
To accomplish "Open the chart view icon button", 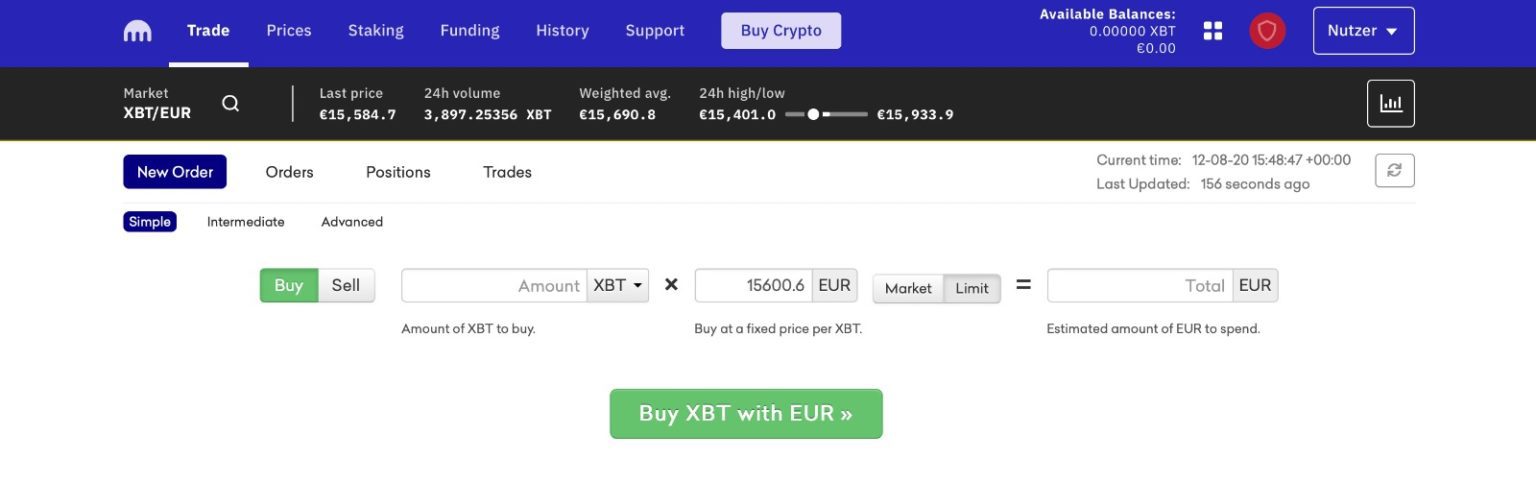I will click(1390, 103).
